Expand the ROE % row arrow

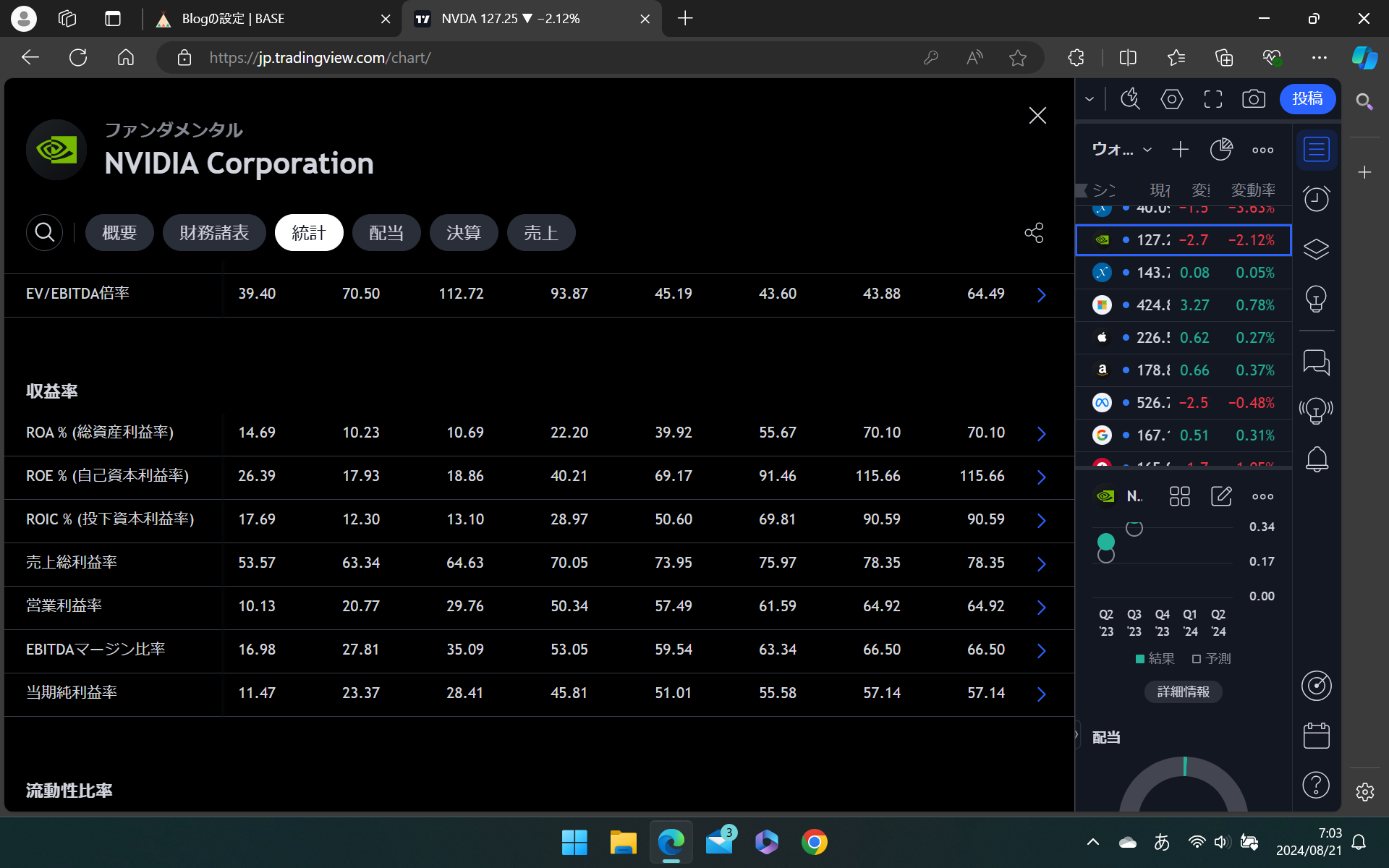click(x=1042, y=477)
